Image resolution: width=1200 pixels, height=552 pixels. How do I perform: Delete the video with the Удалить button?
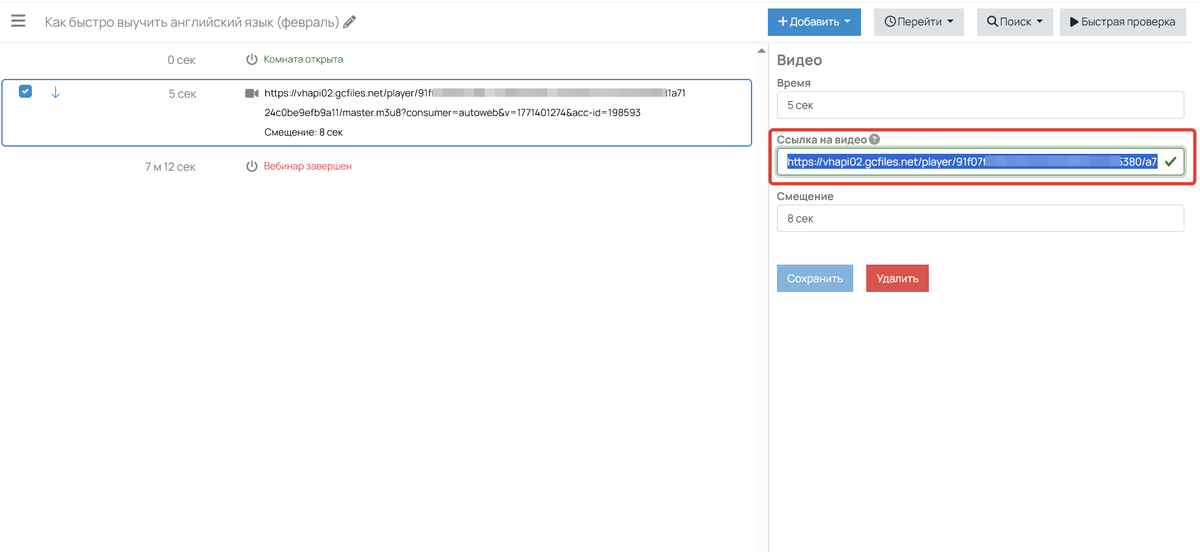click(897, 278)
